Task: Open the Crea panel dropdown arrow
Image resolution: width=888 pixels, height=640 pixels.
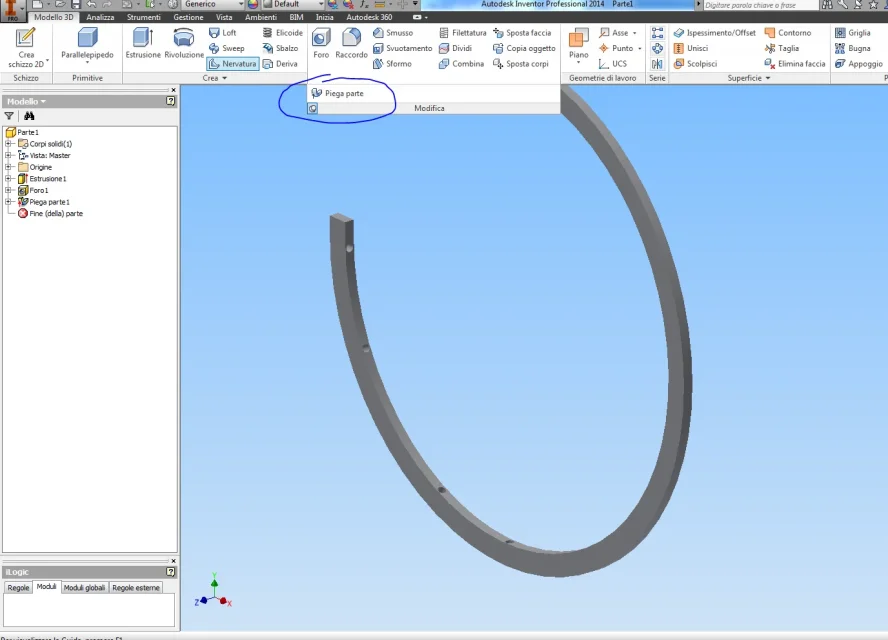Action: (x=225, y=78)
